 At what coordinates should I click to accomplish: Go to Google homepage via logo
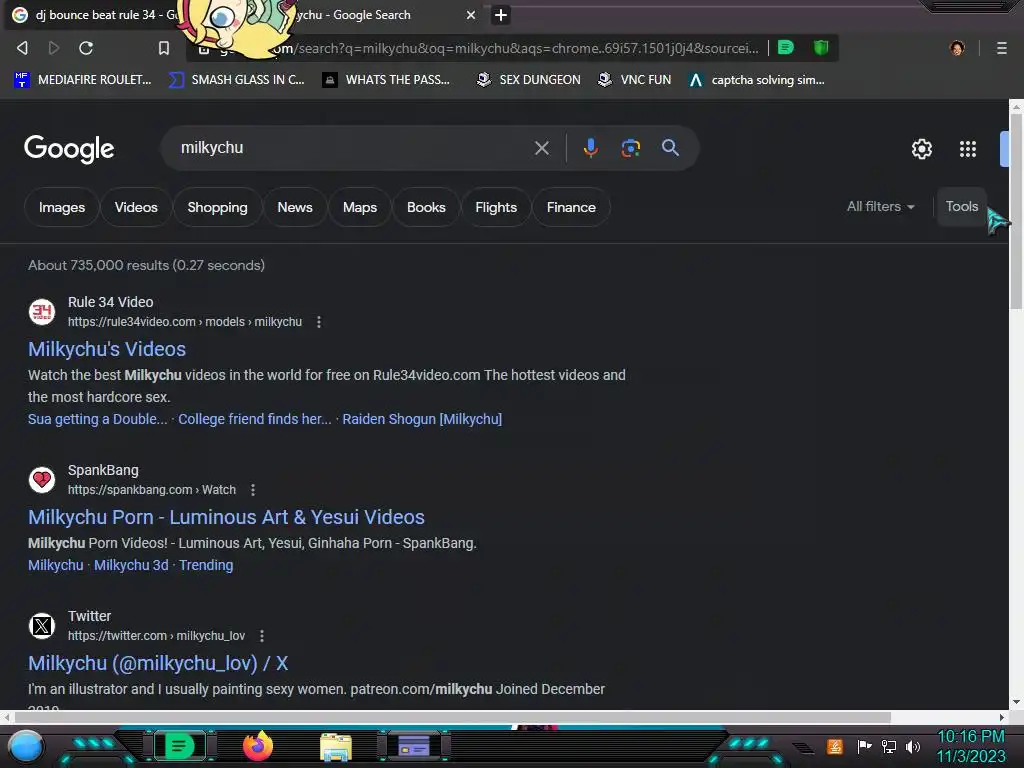pyautogui.click(x=69, y=149)
